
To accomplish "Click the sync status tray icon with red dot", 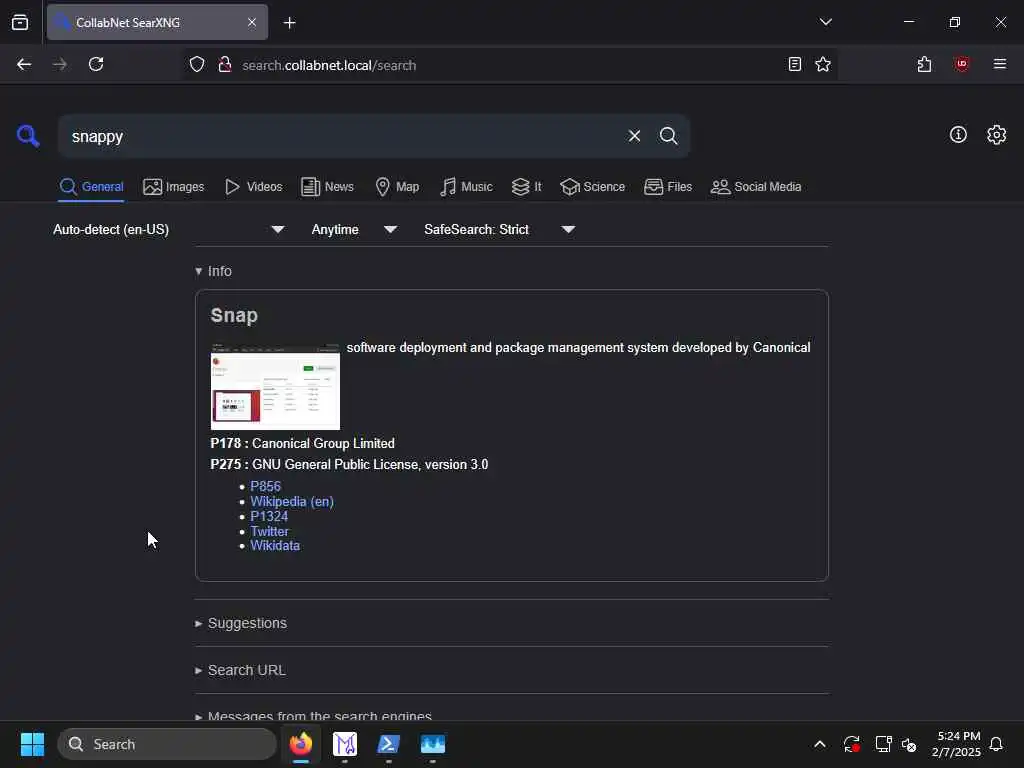I will 852,744.
